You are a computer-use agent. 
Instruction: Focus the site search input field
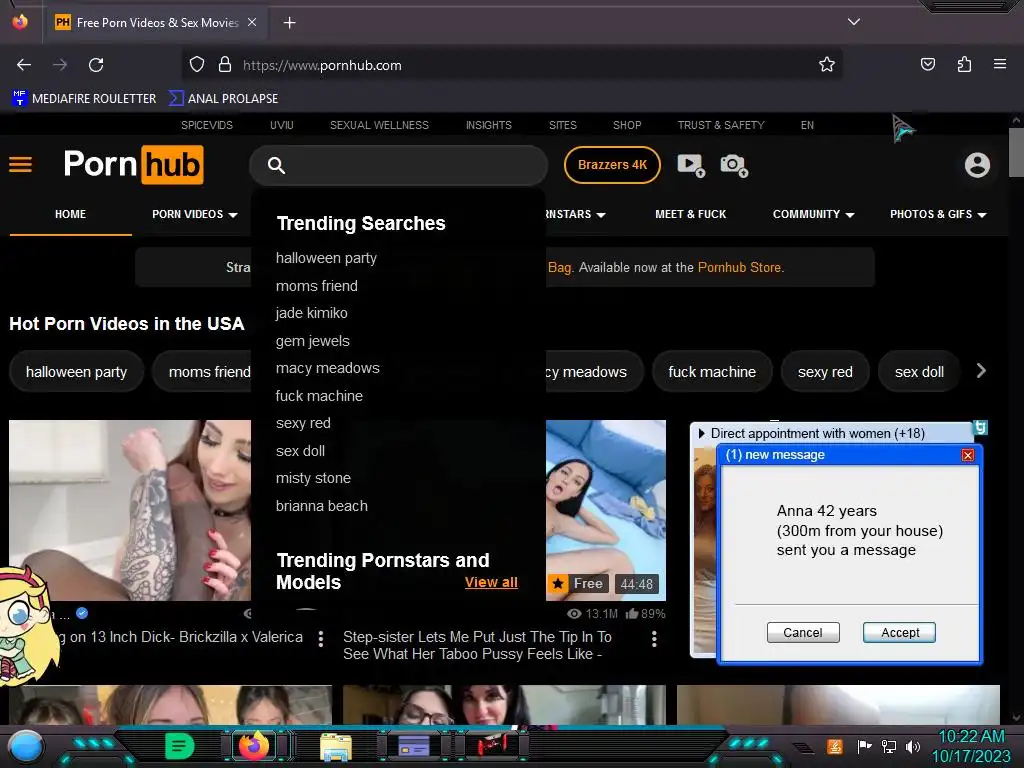tap(398, 165)
